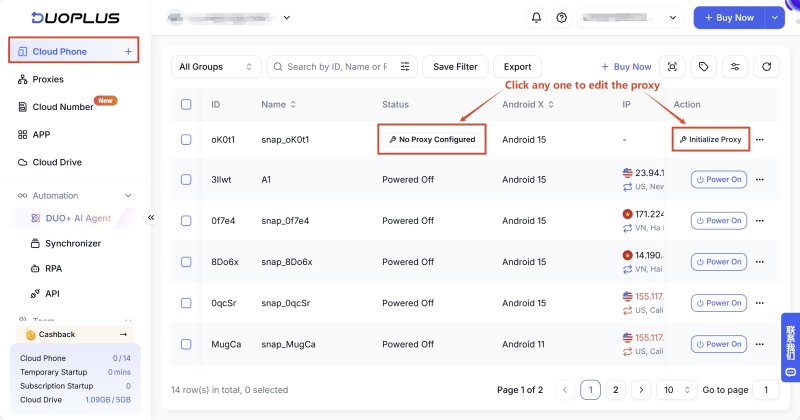Image resolution: width=800 pixels, height=420 pixels.
Task: Check the 3llwt row checkbox
Action: (186, 180)
